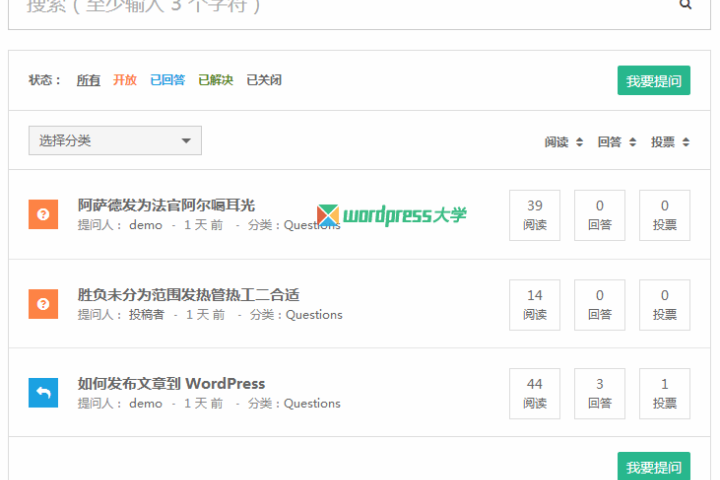
Task: Open Questions category on WordPress question row
Action: [312, 404]
